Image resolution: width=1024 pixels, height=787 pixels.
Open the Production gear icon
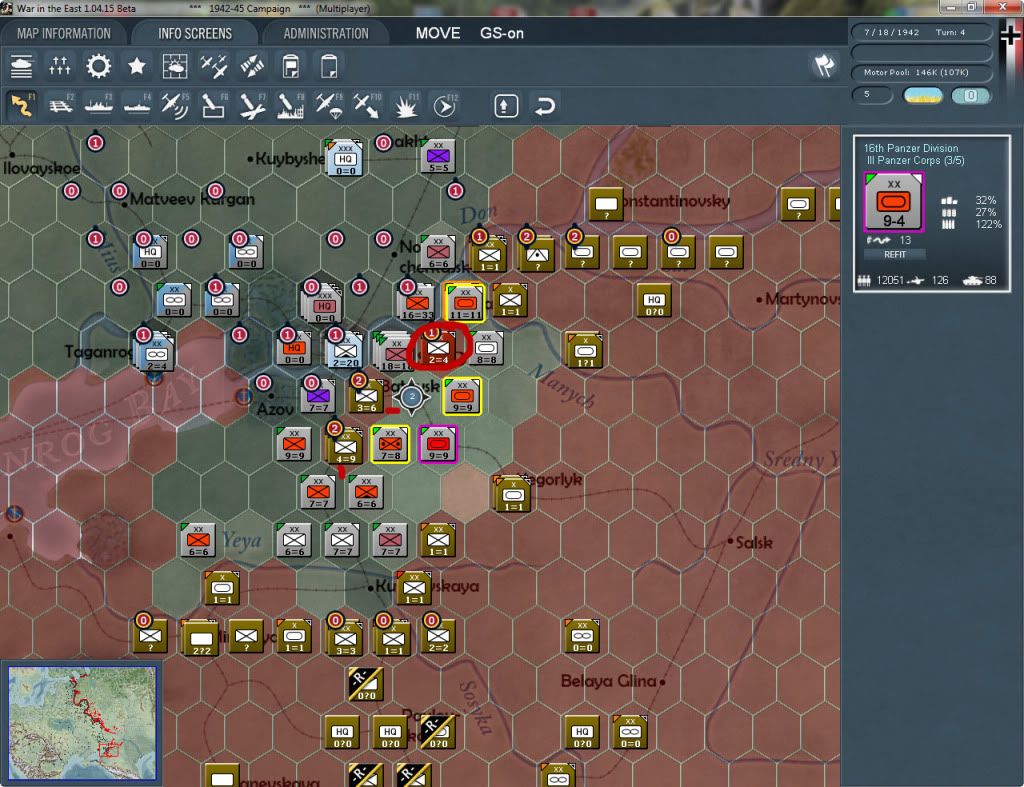click(99, 66)
